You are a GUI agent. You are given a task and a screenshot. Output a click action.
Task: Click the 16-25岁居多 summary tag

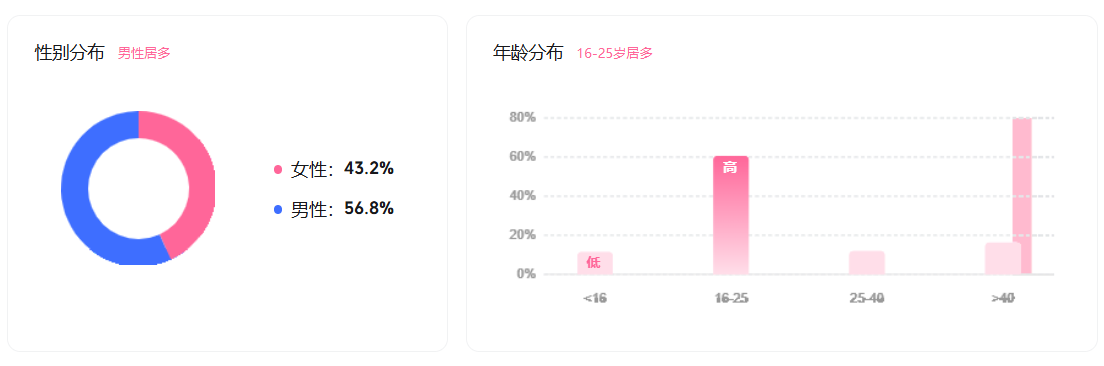tap(615, 53)
